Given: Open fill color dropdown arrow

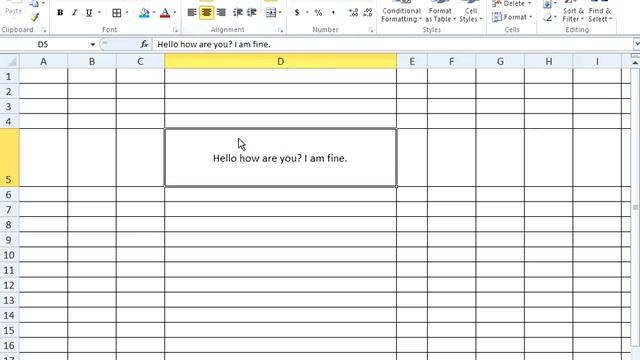Looking at the screenshot, I should point(154,13).
